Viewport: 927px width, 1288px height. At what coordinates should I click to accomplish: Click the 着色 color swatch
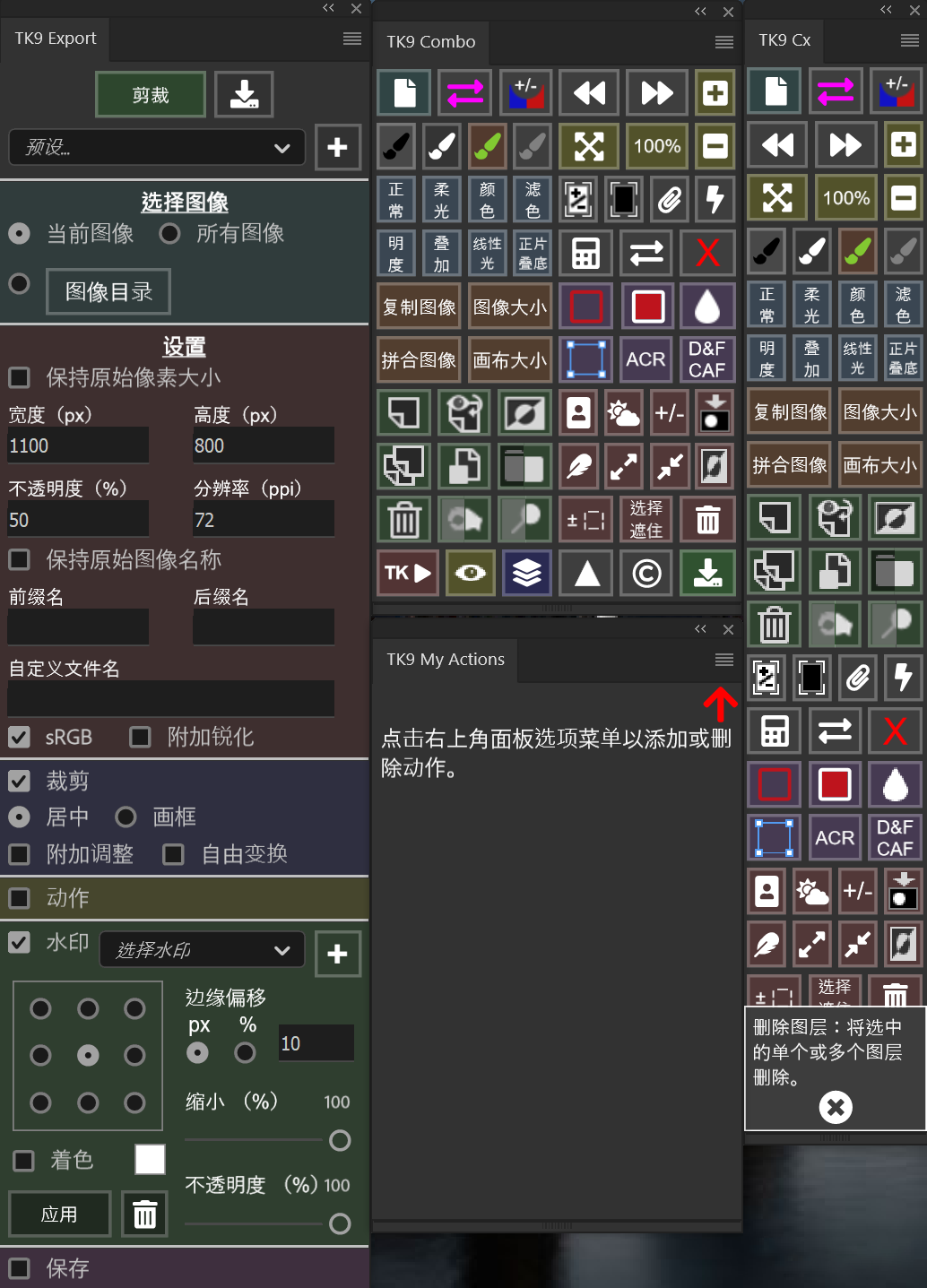tap(149, 1159)
